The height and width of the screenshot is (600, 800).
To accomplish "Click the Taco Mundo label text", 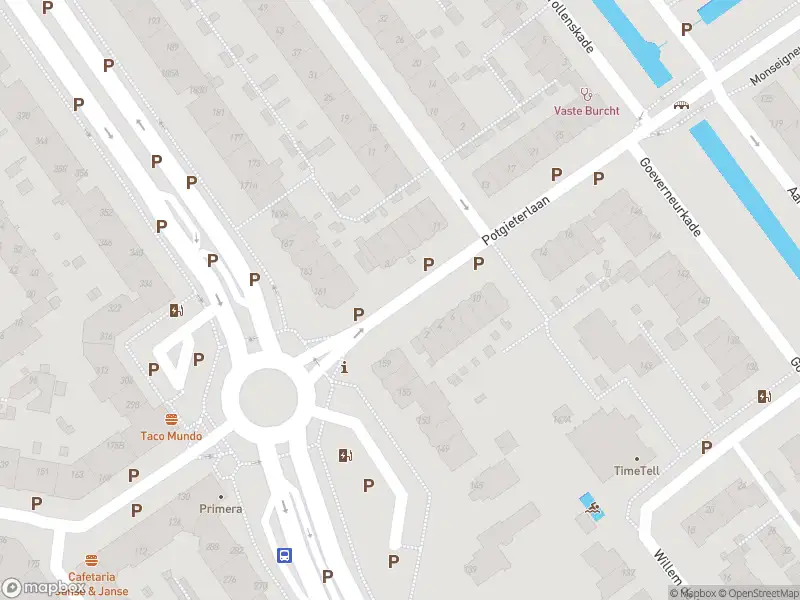I will 171,436.
